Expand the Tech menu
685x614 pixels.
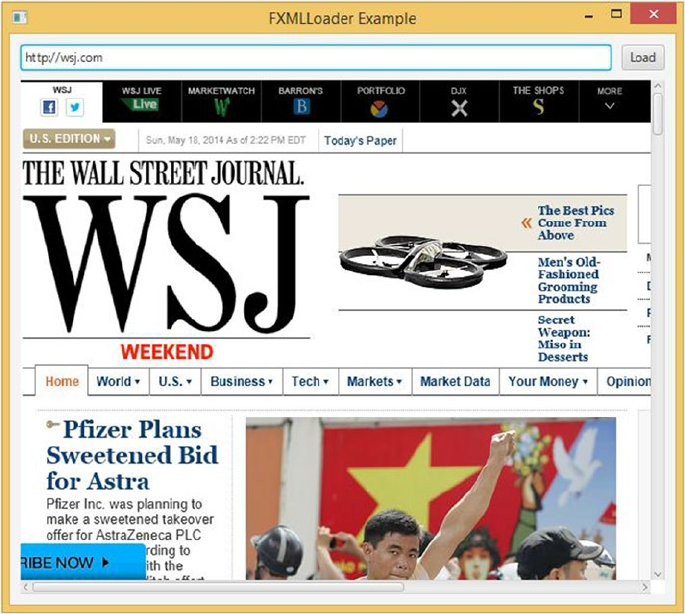(310, 382)
